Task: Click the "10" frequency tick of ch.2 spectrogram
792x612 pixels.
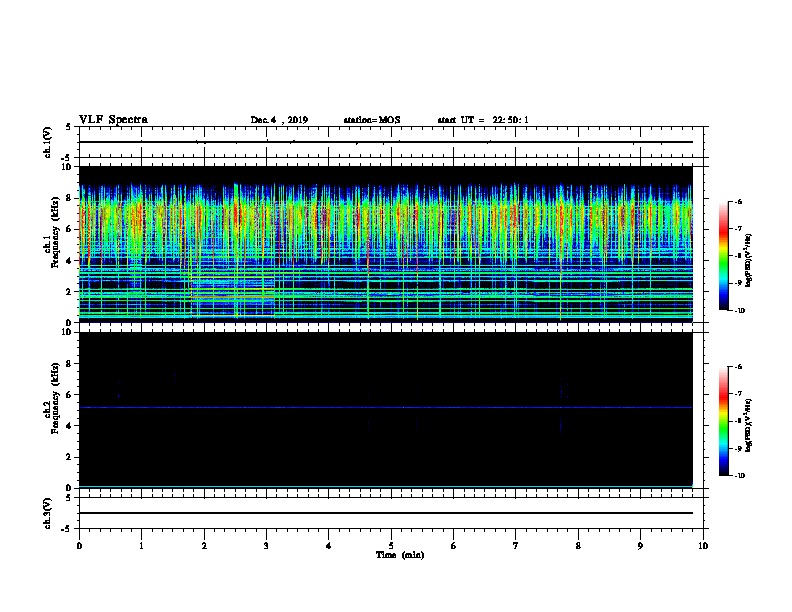Action: (x=67, y=332)
